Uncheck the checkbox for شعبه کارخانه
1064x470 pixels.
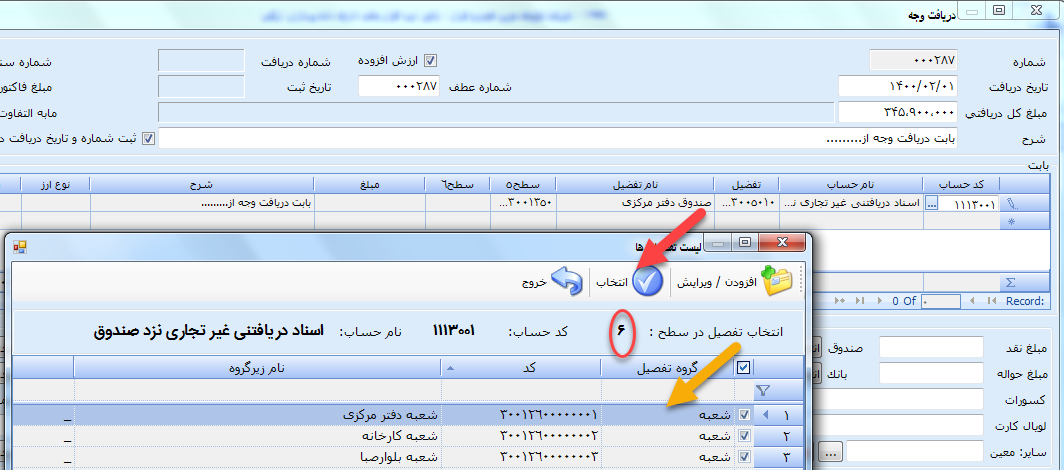click(744, 435)
